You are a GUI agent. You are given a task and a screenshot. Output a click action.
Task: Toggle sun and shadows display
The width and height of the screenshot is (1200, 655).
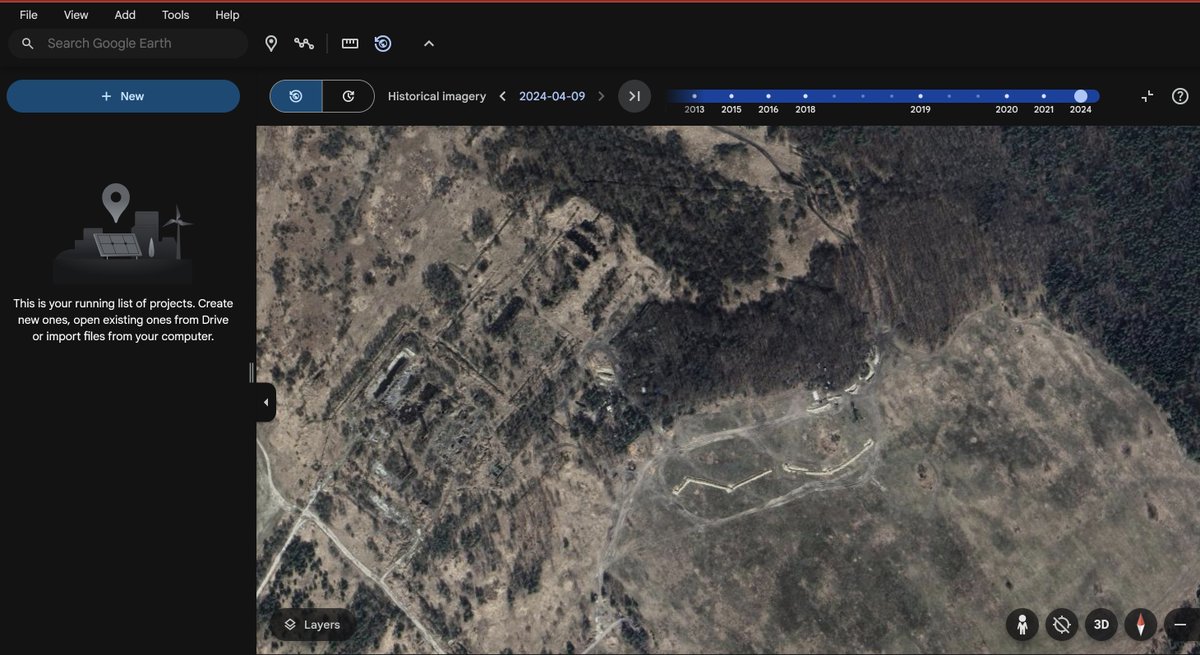tap(1061, 624)
